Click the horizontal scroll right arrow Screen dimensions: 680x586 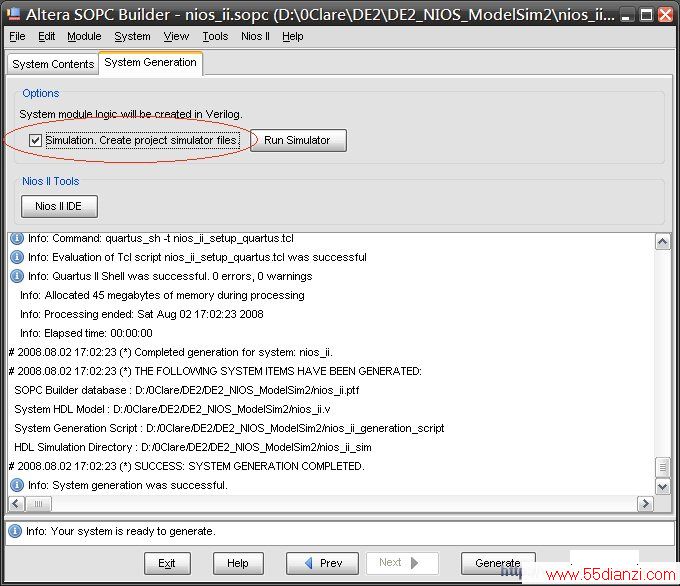pyautogui.click(x=645, y=504)
